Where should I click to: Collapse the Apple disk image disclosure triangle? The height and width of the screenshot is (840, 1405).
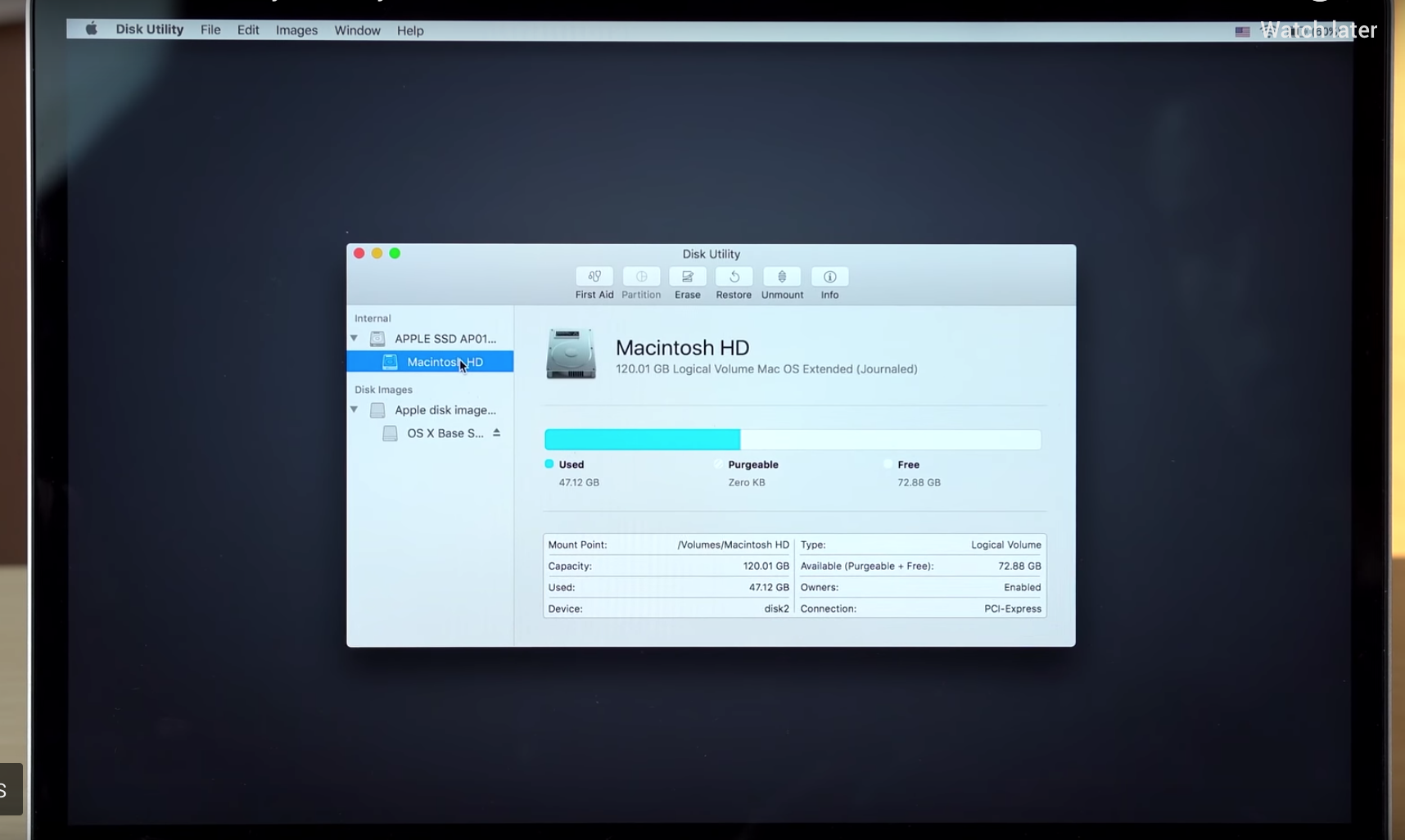[x=355, y=409]
